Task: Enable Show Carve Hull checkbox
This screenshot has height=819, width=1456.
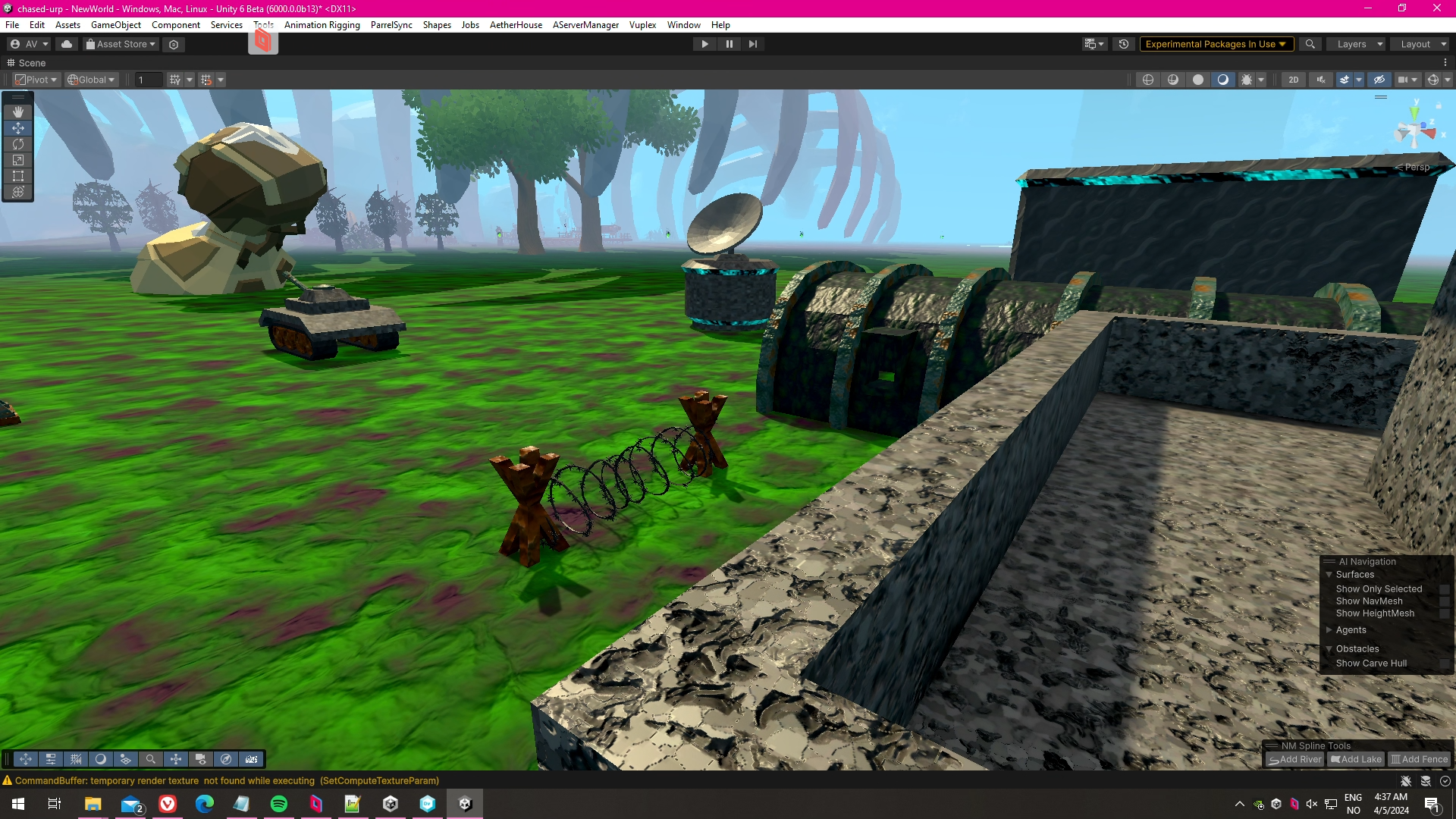Action: 1444,664
